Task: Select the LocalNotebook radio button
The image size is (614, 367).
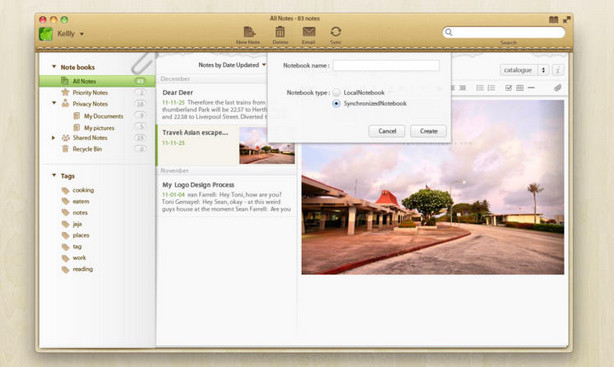Action: click(336, 92)
